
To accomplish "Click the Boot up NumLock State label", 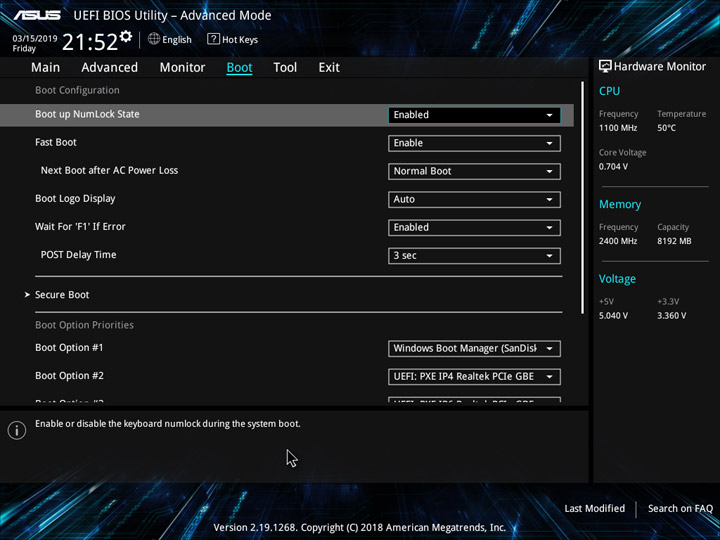I will (x=87, y=114).
